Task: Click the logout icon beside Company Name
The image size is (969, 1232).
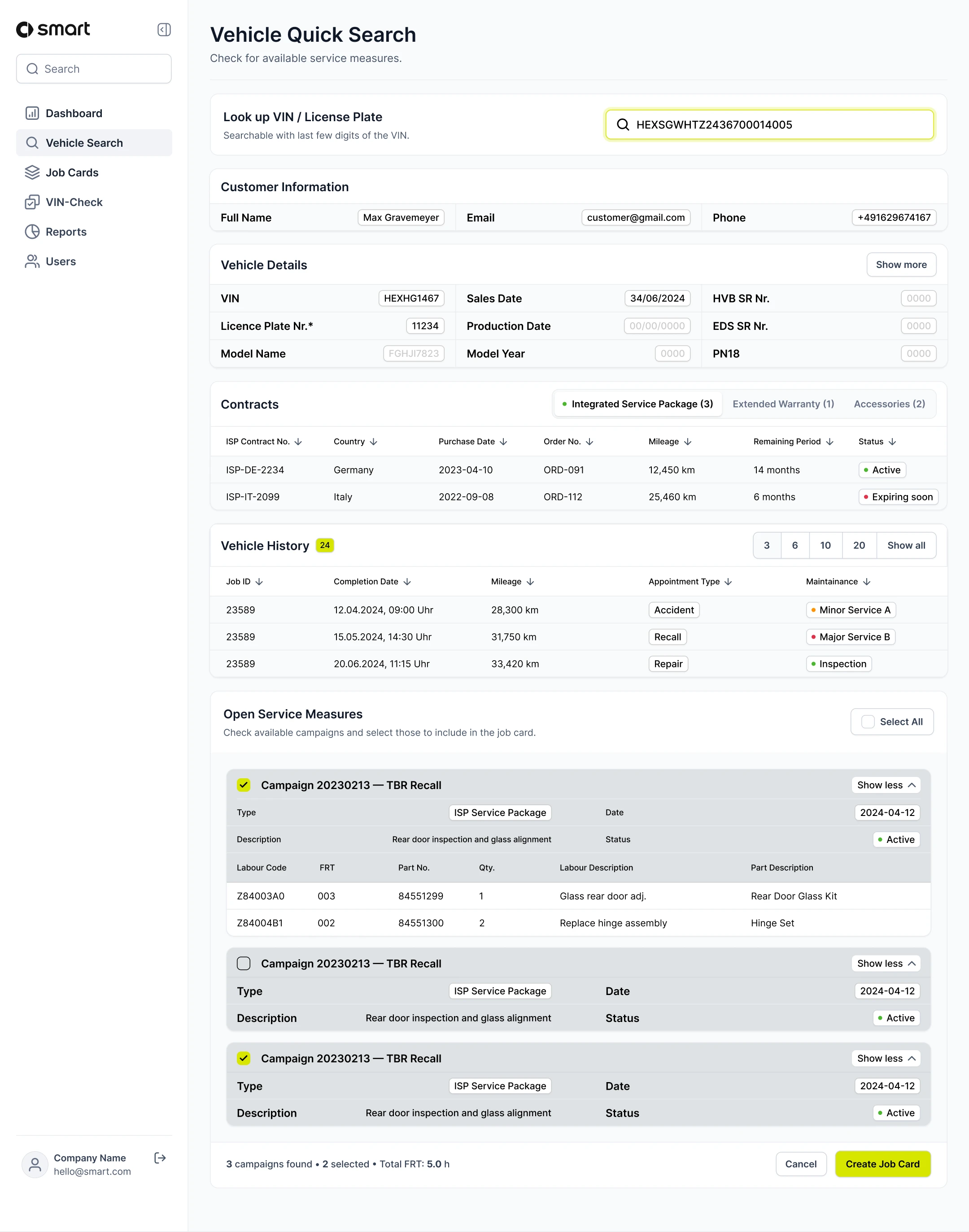Action: pos(160,1157)
